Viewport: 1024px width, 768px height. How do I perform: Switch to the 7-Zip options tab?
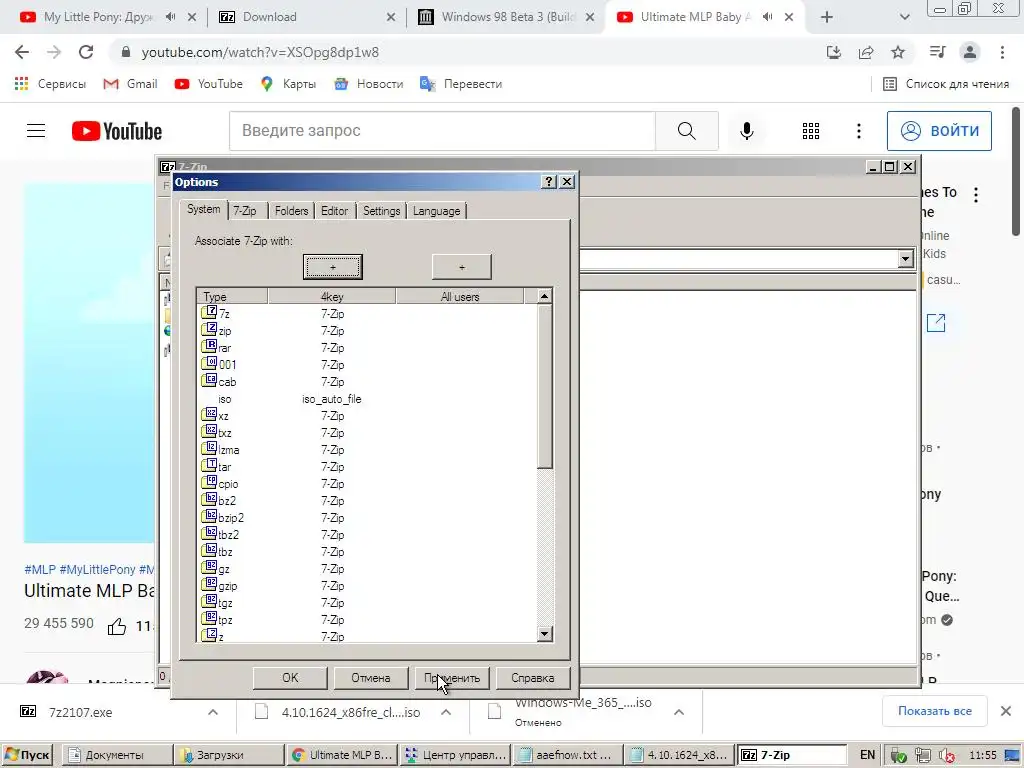[x=245, y=211]
